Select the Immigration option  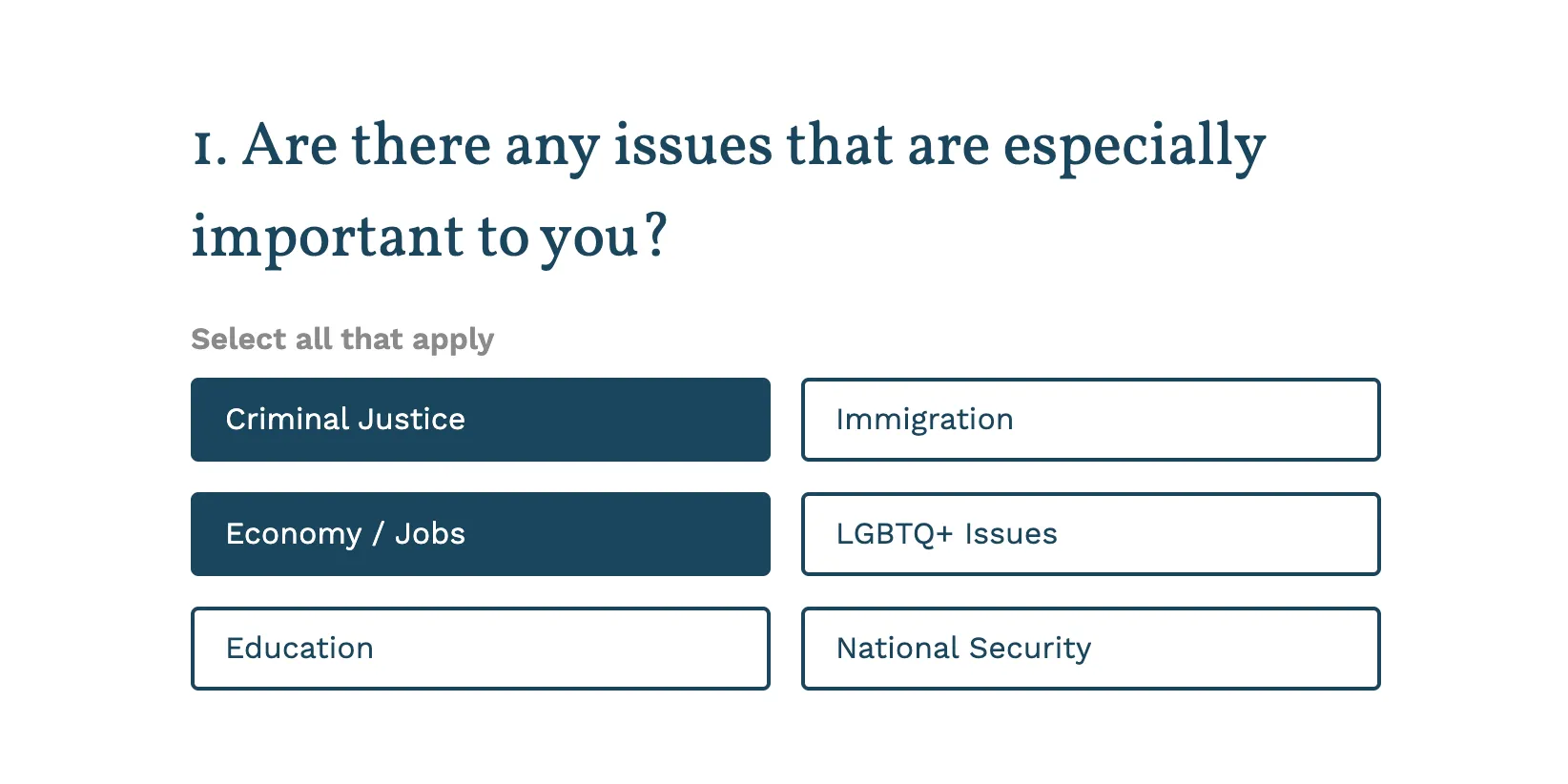tap(1090, 420)
